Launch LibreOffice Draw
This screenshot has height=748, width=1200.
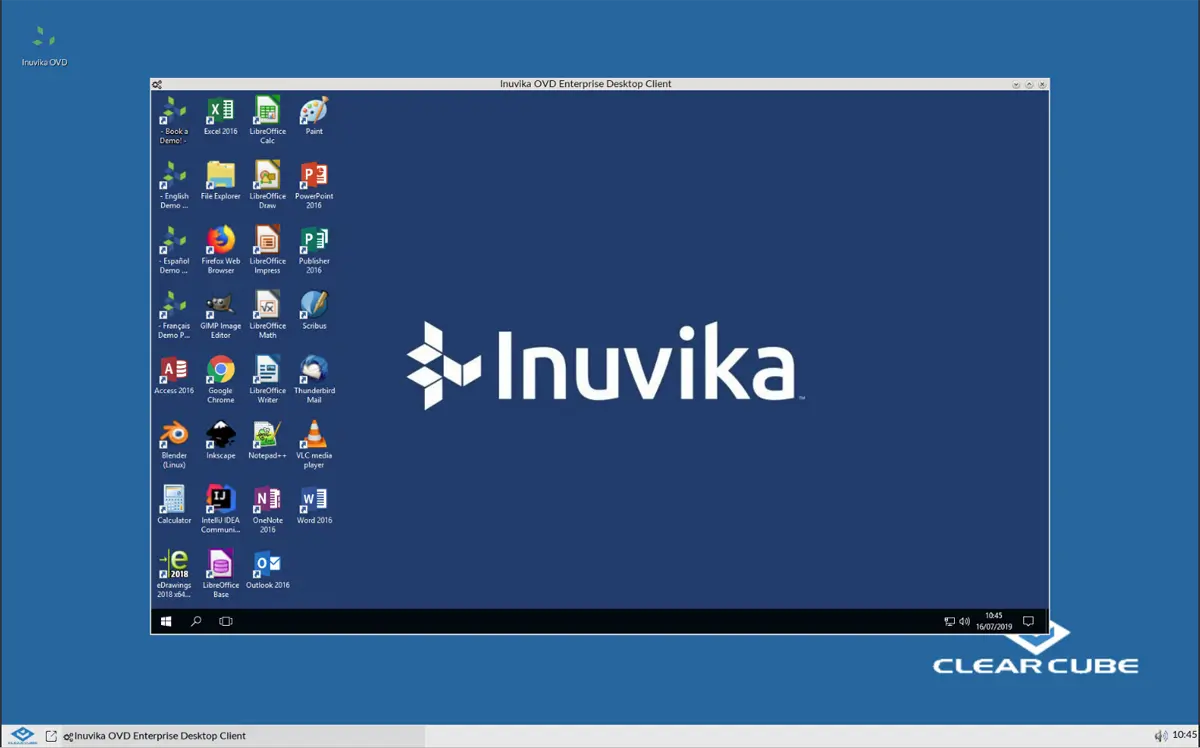tap(267, 185)
